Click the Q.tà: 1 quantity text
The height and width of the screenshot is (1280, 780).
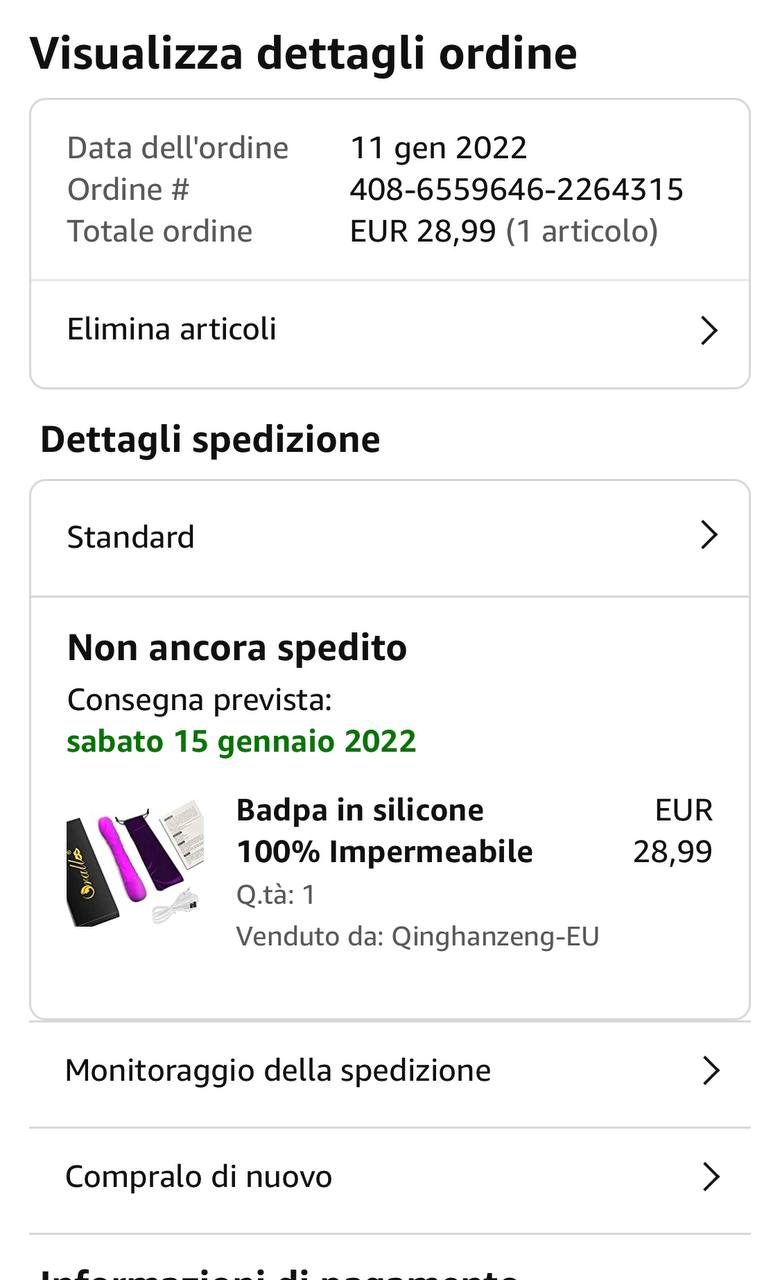(275, 894)
